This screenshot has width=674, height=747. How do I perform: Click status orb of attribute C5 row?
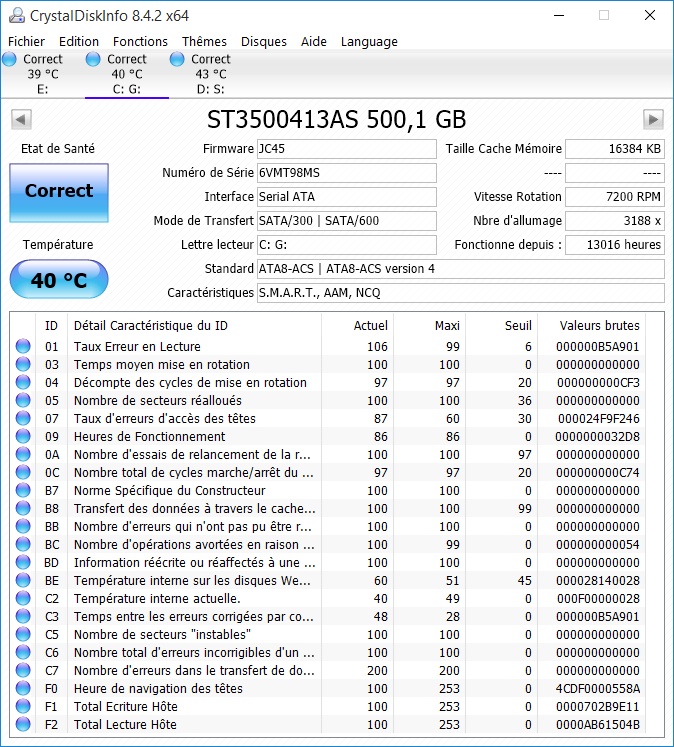(x=23, y=635)
